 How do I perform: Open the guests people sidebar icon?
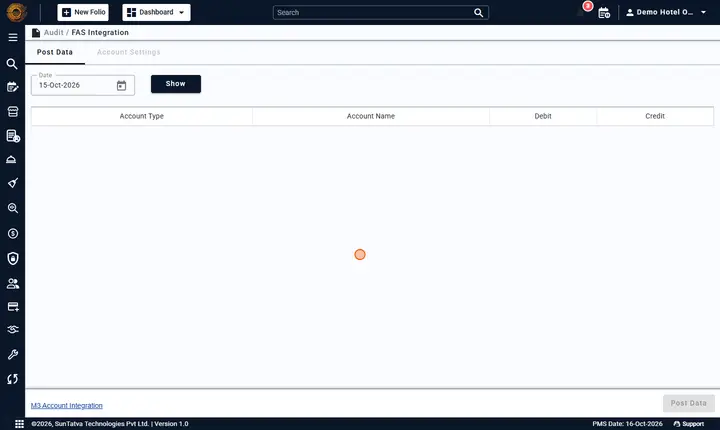click(13, 283)
